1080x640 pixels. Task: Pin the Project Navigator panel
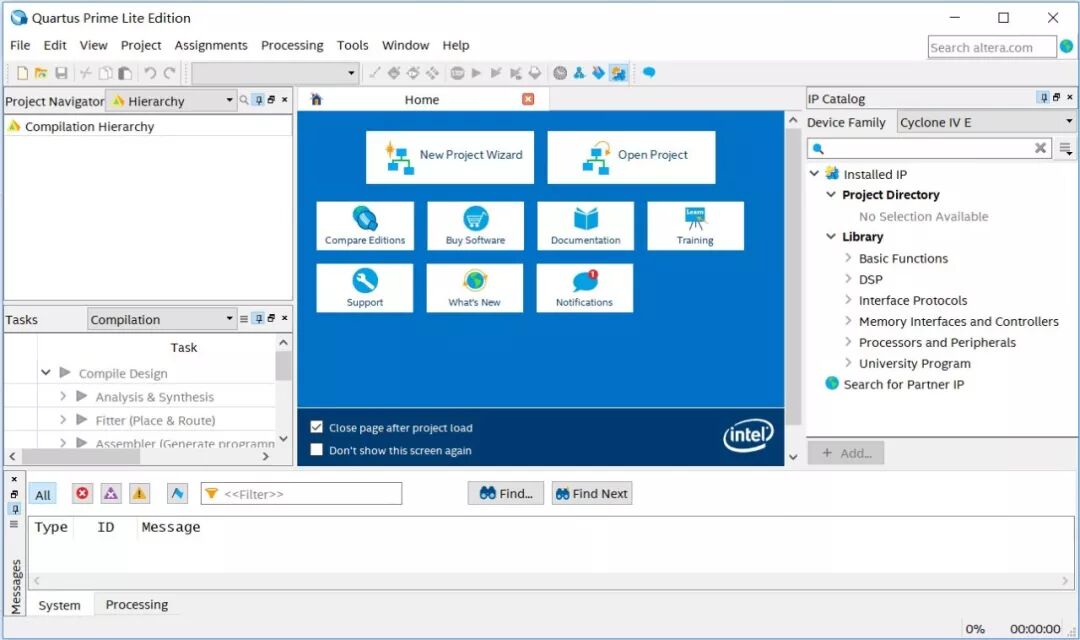pos(259,100)
